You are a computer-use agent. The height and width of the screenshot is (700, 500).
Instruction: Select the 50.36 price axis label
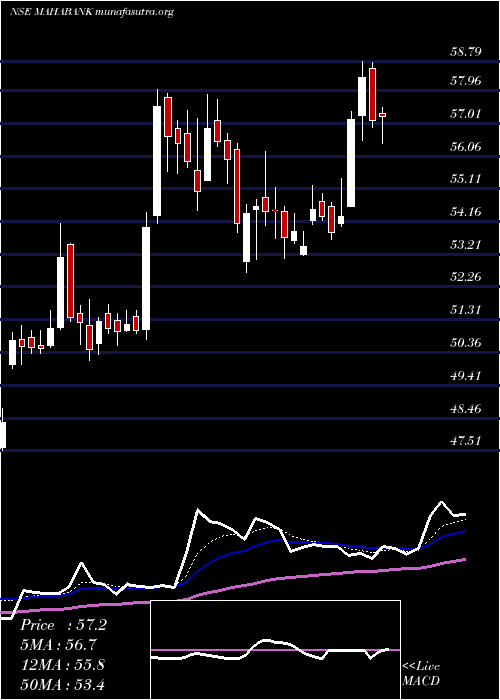click(466, 343)
